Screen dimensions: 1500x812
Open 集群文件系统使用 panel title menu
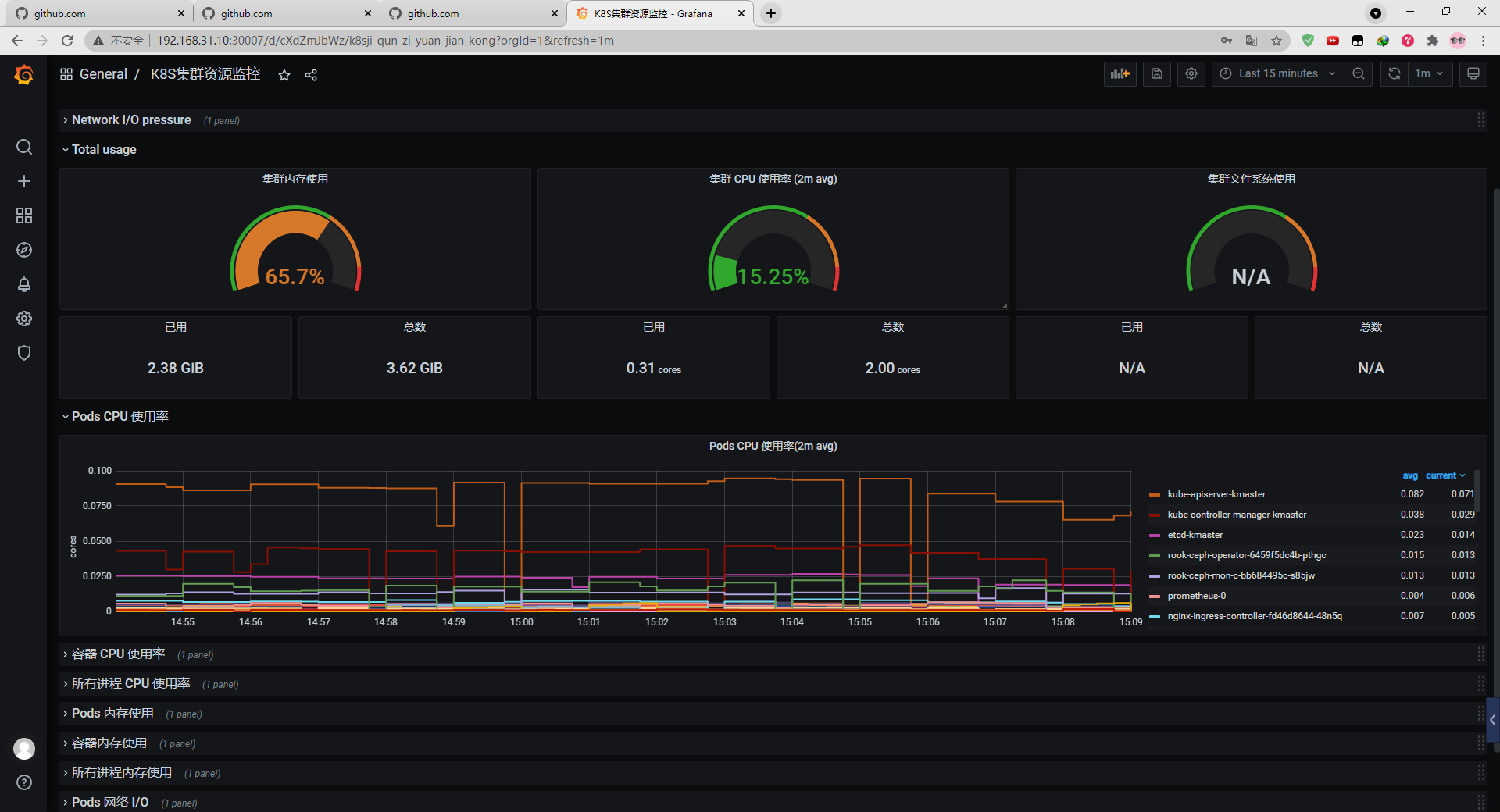(1251, 179)
